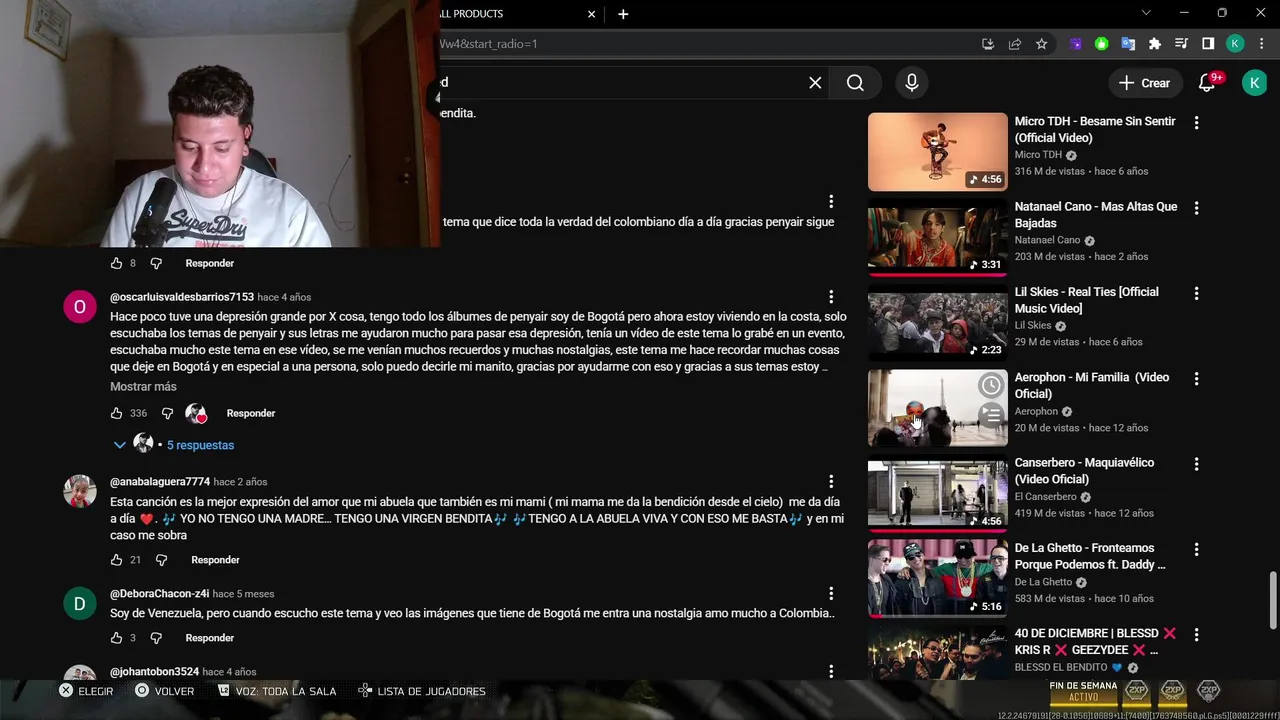The height and width of the screenshot is (720, 1280).
Task: Add Aerophon video to Watch later
Action: (x=991, y=385)
